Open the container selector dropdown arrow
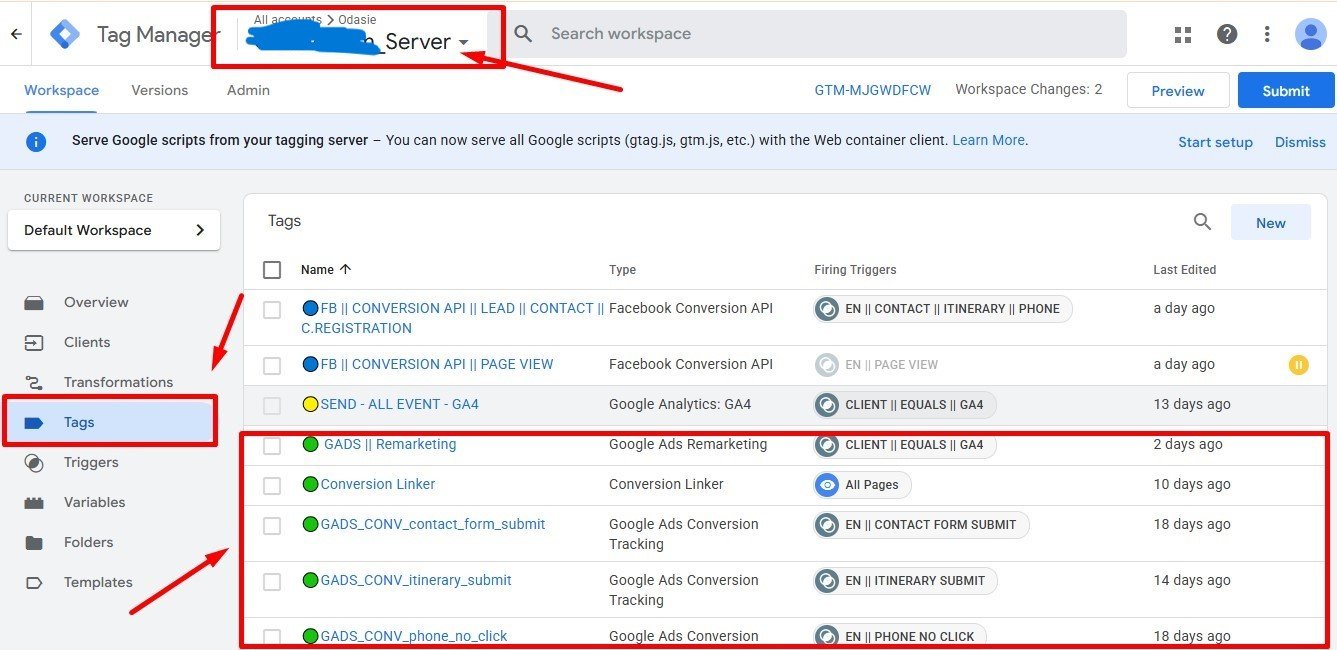Viewport: 1337px width, 650px height. pyautogui.click(x=464, y=43)
